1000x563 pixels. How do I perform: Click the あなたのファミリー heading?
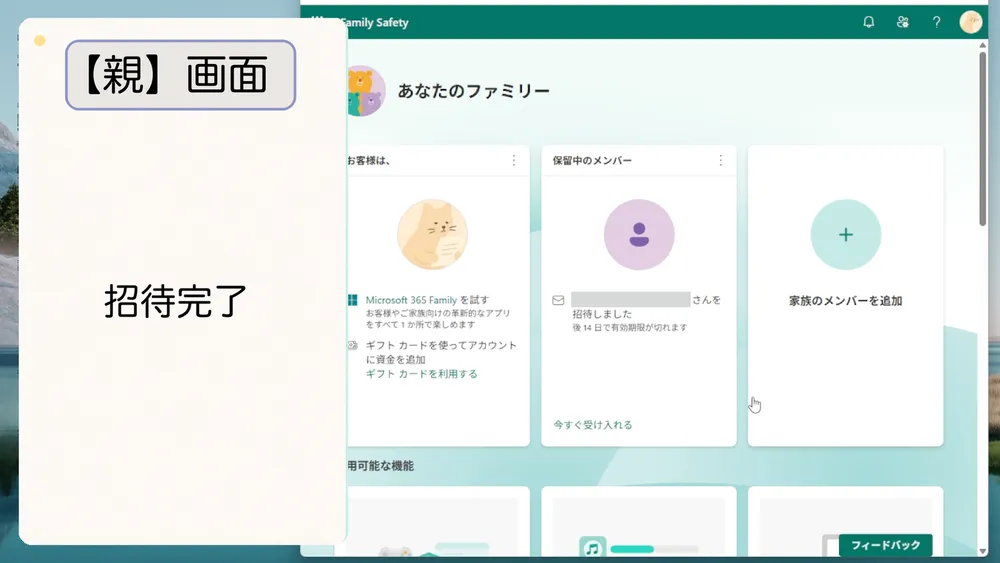click(473, 91)
